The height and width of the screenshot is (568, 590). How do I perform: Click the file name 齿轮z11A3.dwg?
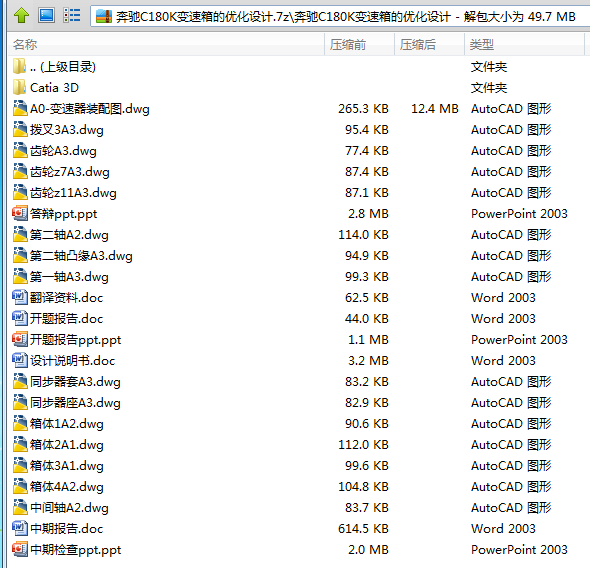[73, 193]
